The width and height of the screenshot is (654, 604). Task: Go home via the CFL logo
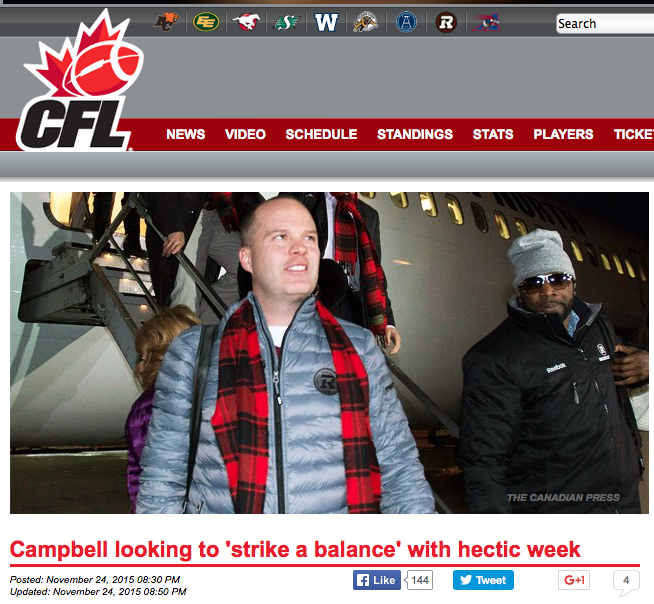tap(79, 81)
